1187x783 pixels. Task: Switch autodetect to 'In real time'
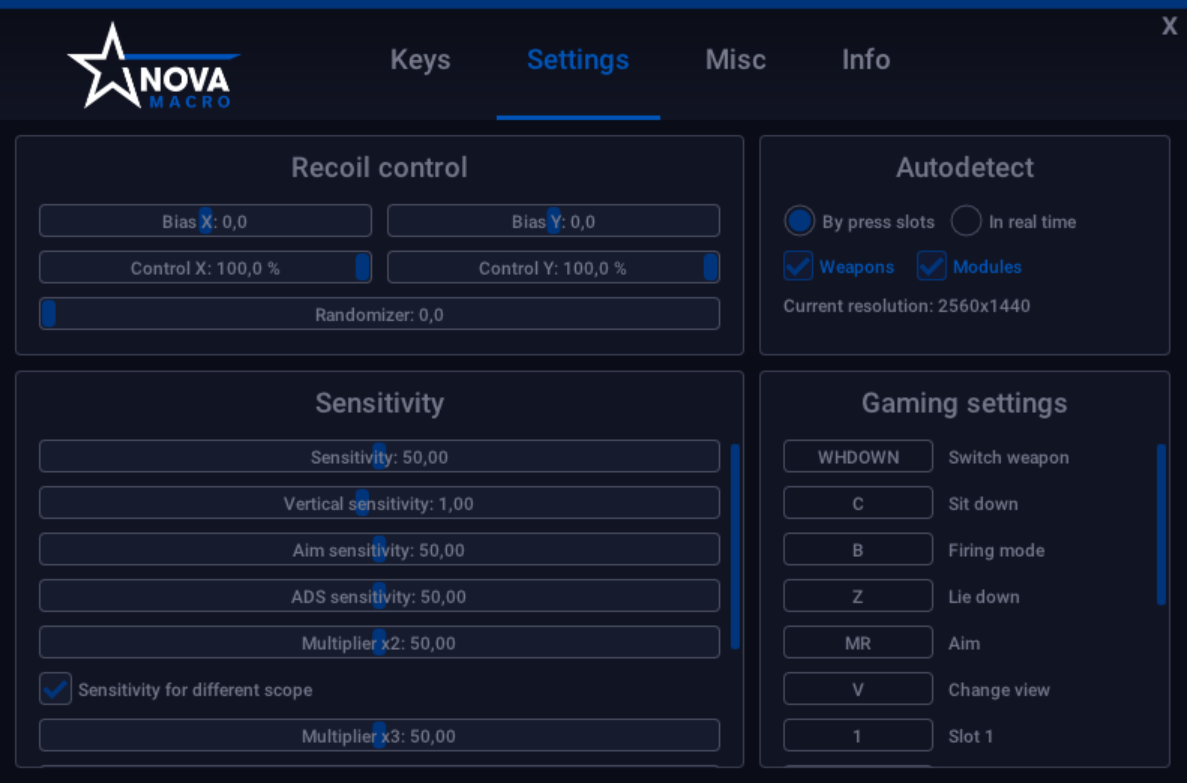point(966,221)
